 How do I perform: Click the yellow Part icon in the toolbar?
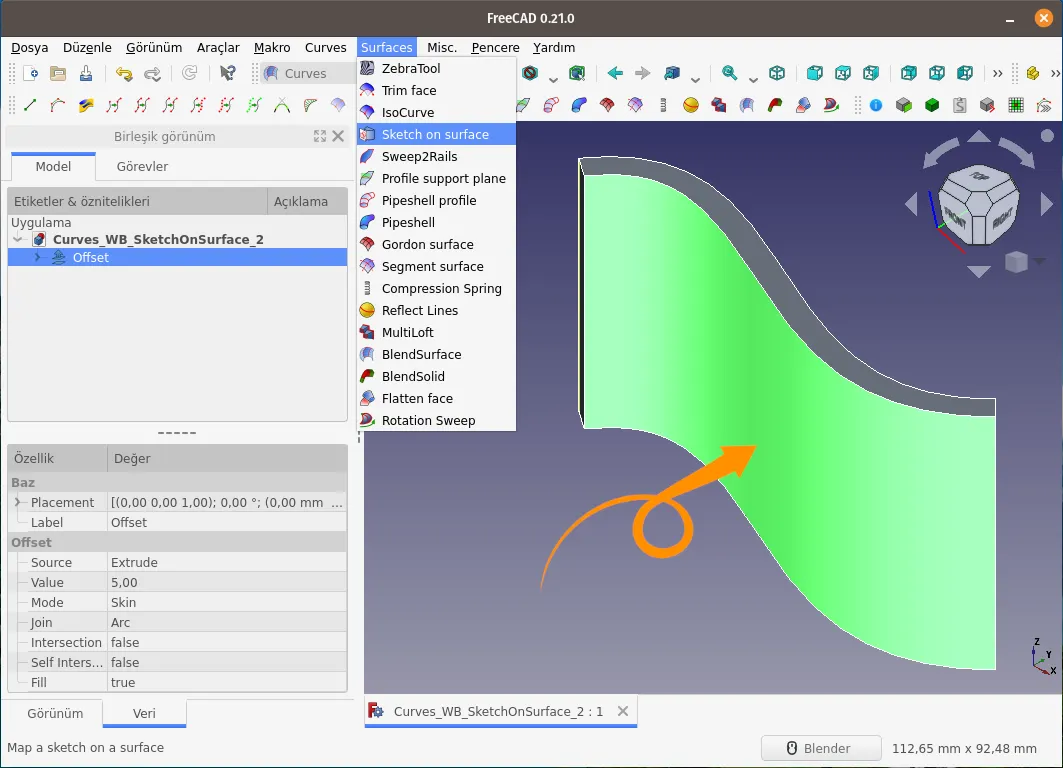click(x=1032, y=73)
